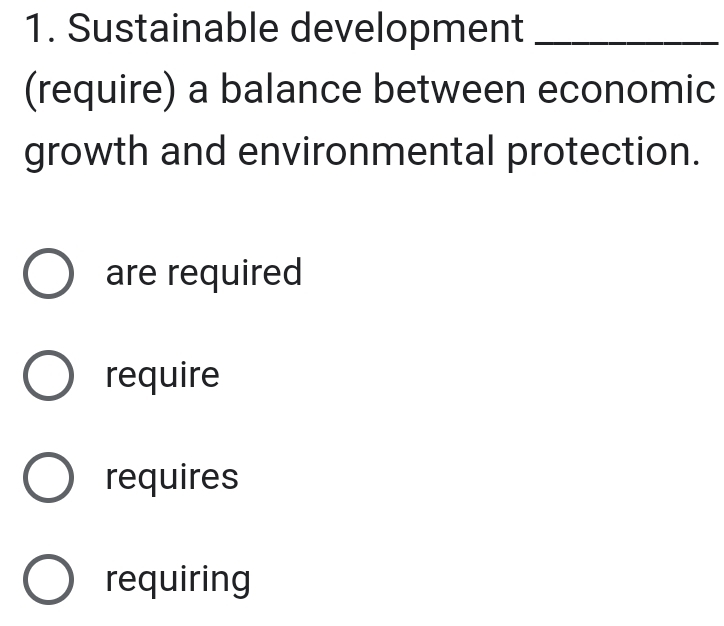Click the 'requiring' answer label text
724x626 pixels.
(x=178, y=580)
